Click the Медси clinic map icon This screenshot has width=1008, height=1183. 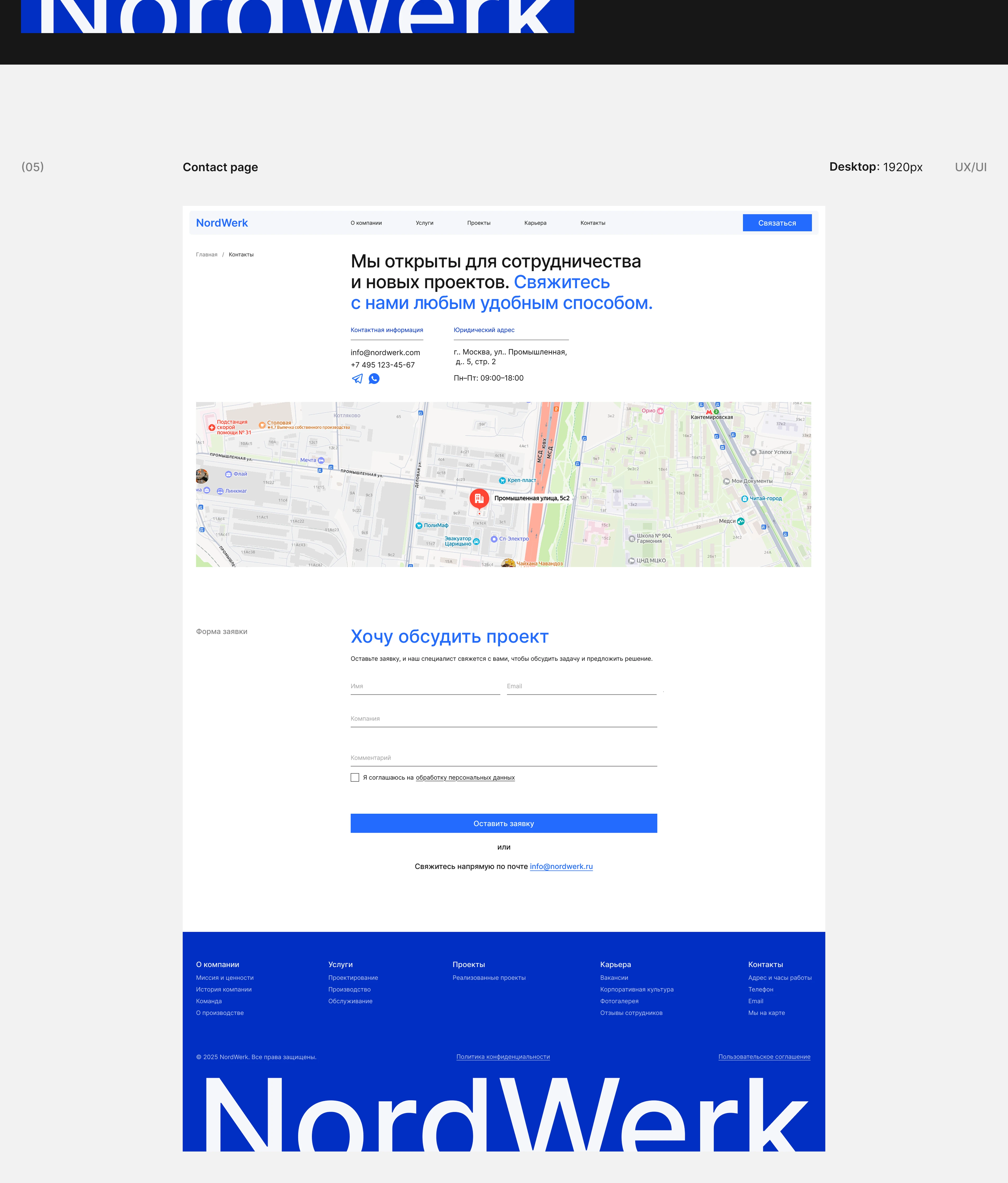pos(740,521)
